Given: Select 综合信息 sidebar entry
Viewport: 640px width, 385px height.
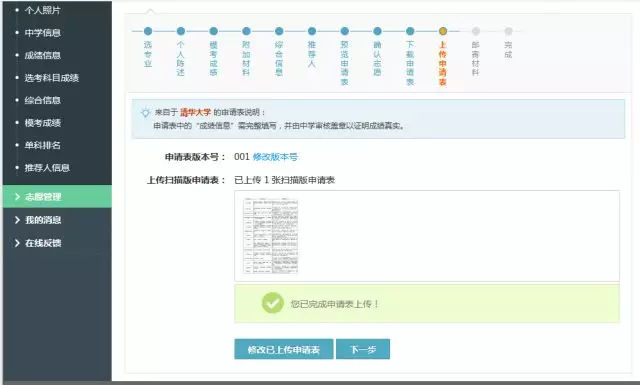Looking at the screenshot, I should pos(42,100).
